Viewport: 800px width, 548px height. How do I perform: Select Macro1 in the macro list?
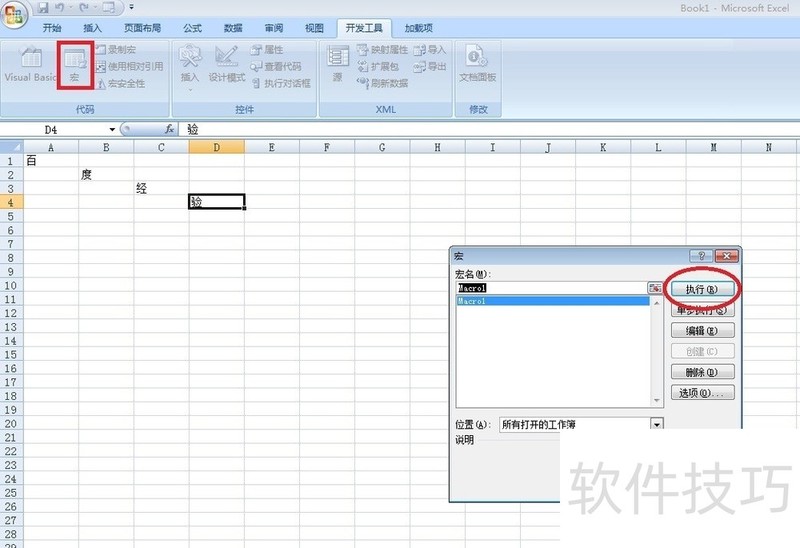pyautogui.click(x=553, y=301)
